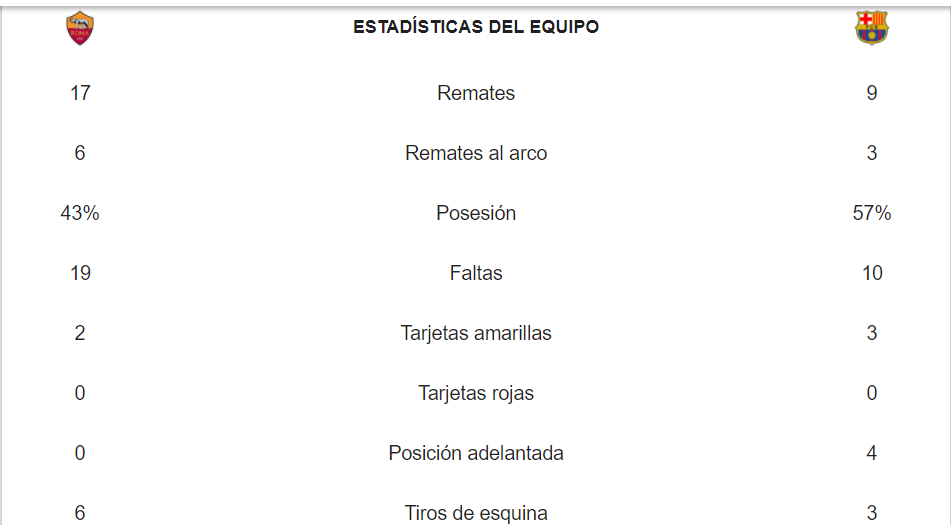
Task: Click Roma's 2 Tarjetas amarillas value
Action: [80, 333]
